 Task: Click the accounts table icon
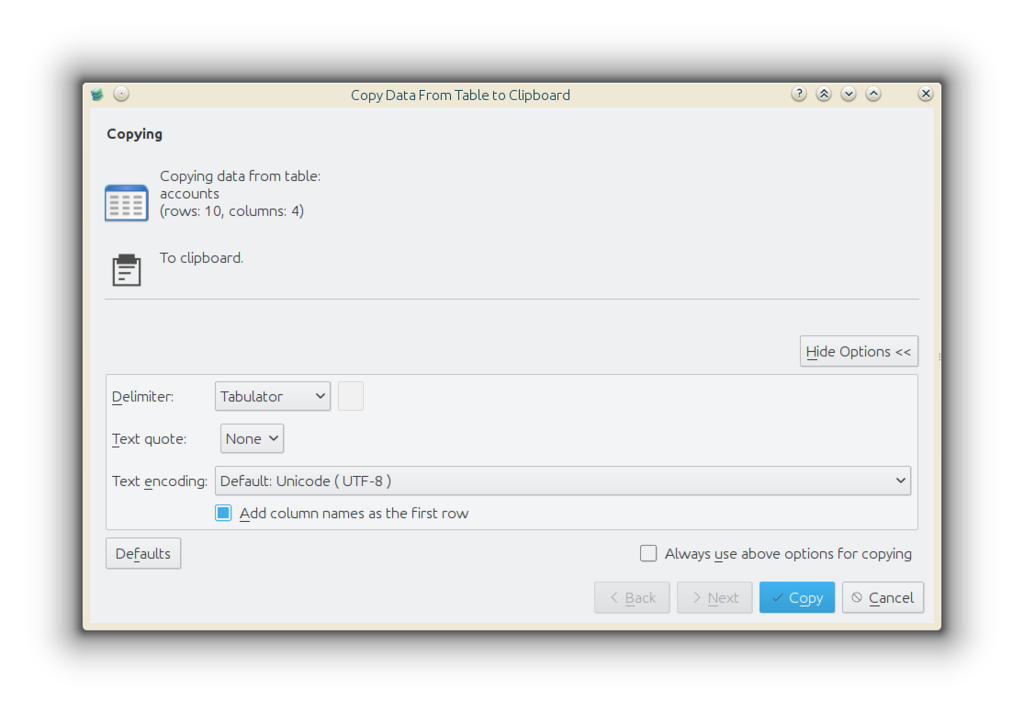(x=126, y=203)
